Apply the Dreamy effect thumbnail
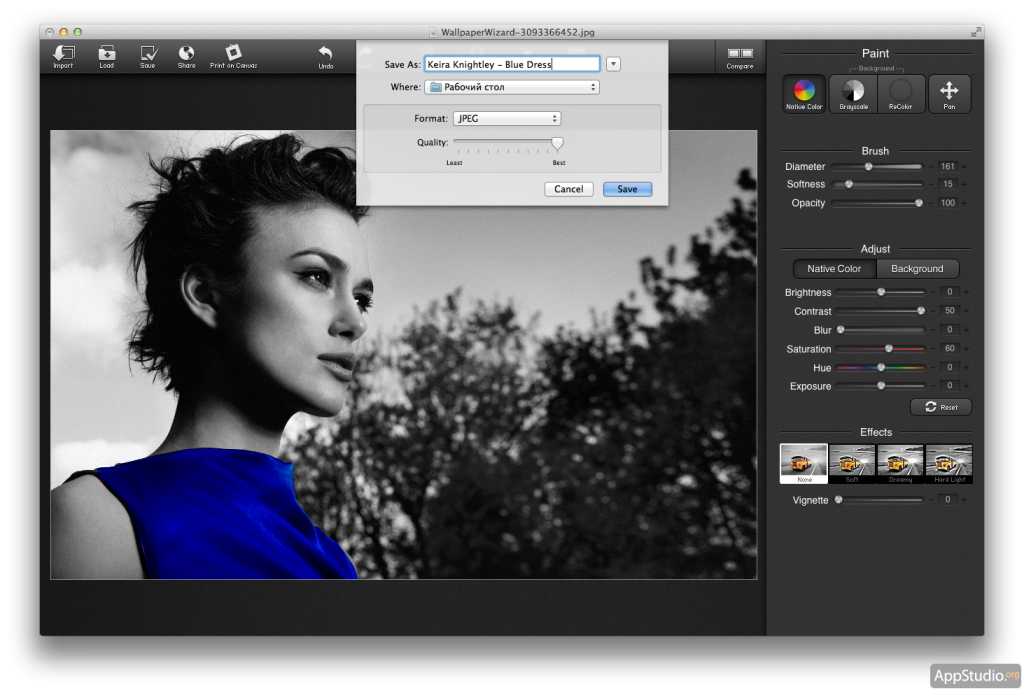Viewport: 1024px width, 691px height. pos(900,462)
